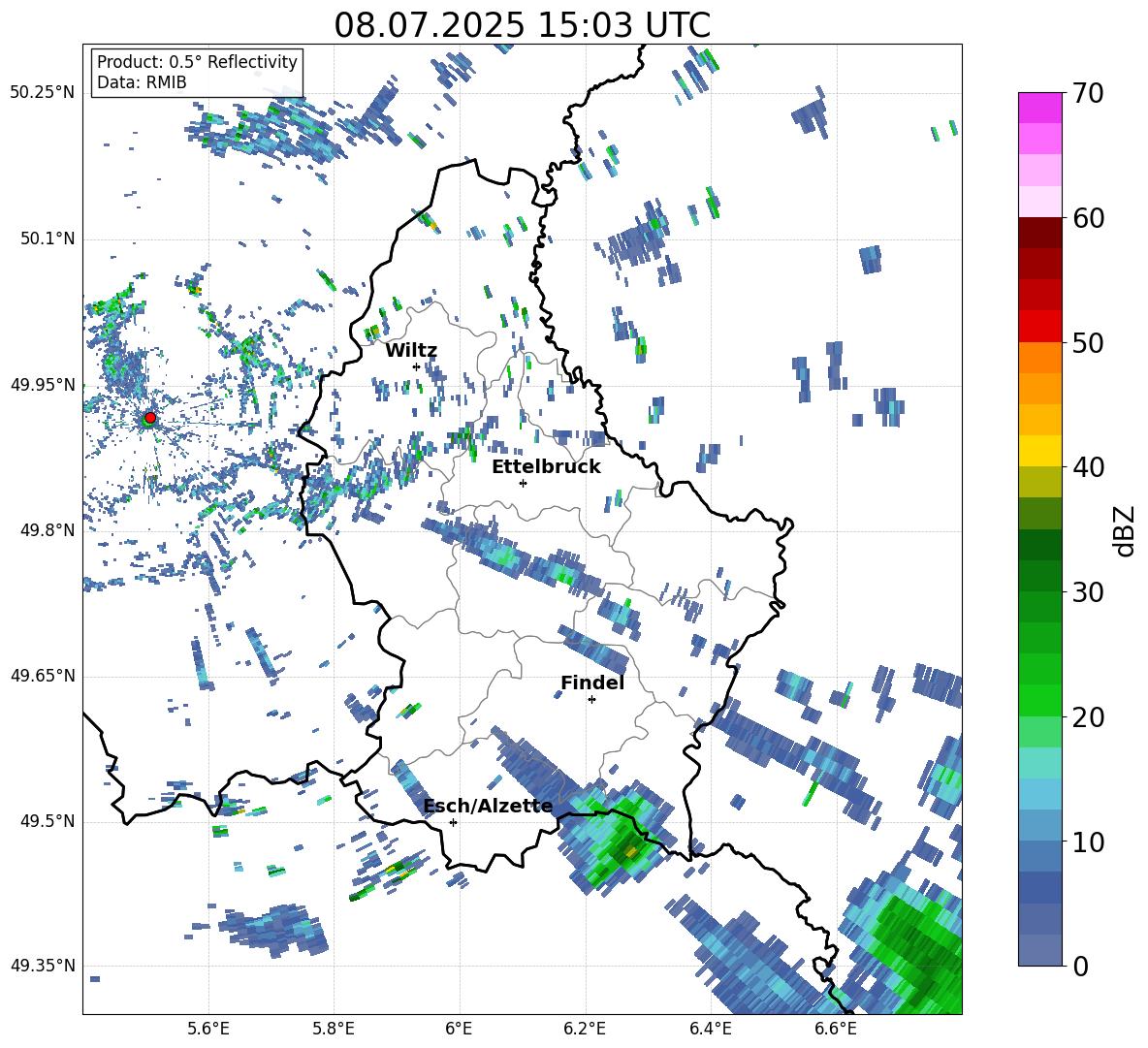Image resolution: width=1148 pixels, height=1048 pixels.
Task: Click the dark red colorbar segment below 60
Action: point(1039,233)
